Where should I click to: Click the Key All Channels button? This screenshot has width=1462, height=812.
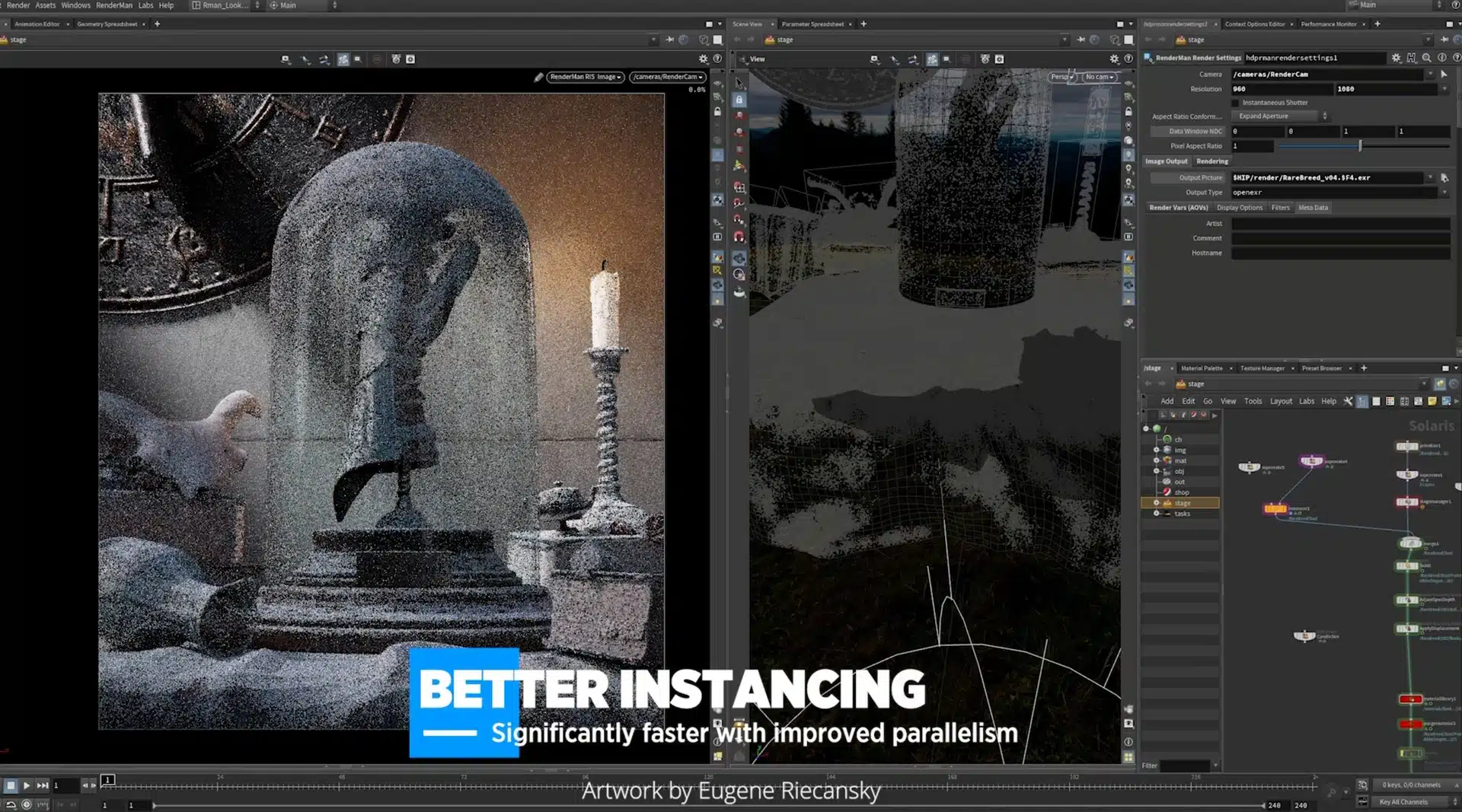click(1406, 801)
